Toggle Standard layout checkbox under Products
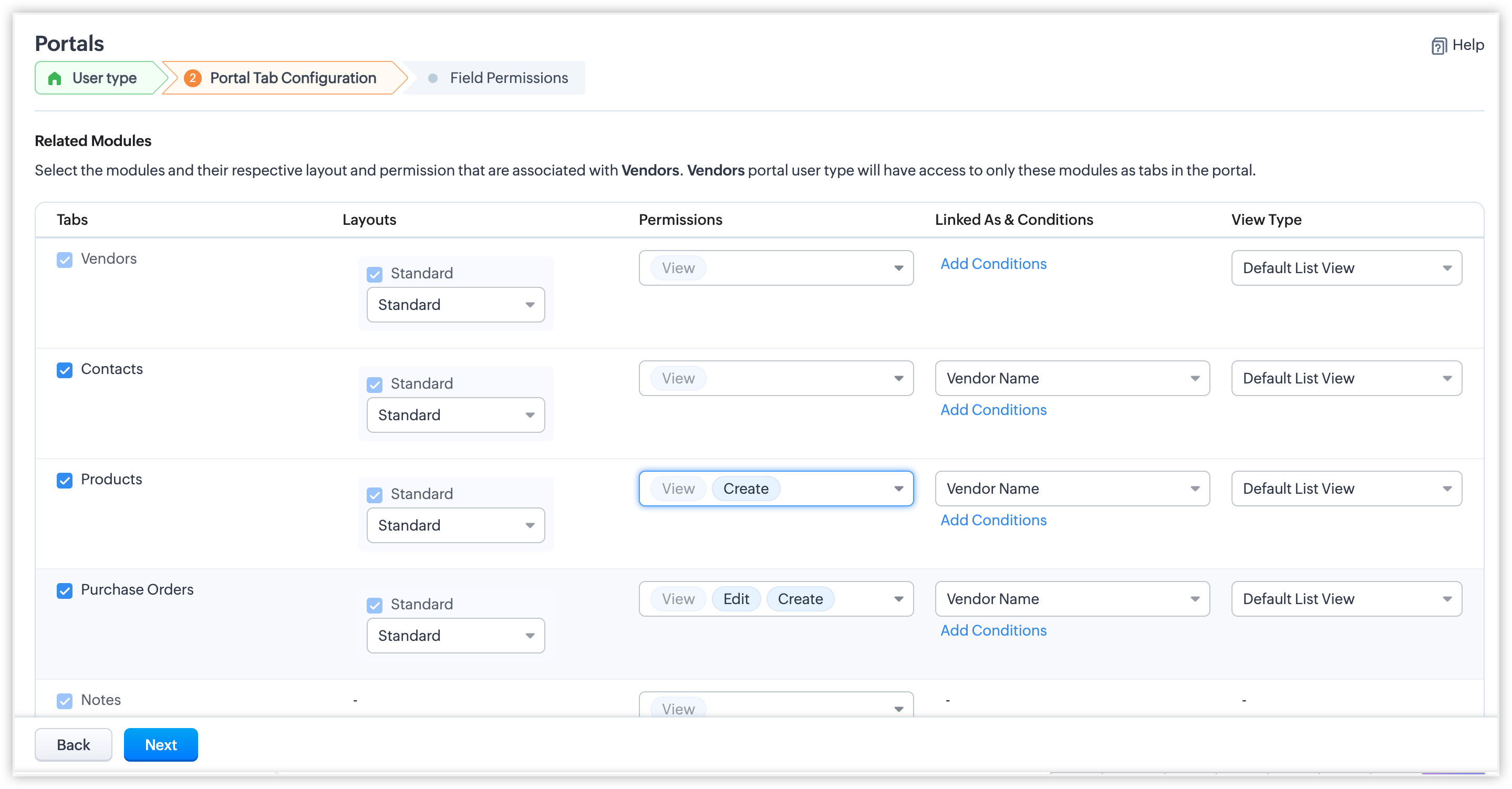Viewport: 1512px width, 789px height. 375,495
